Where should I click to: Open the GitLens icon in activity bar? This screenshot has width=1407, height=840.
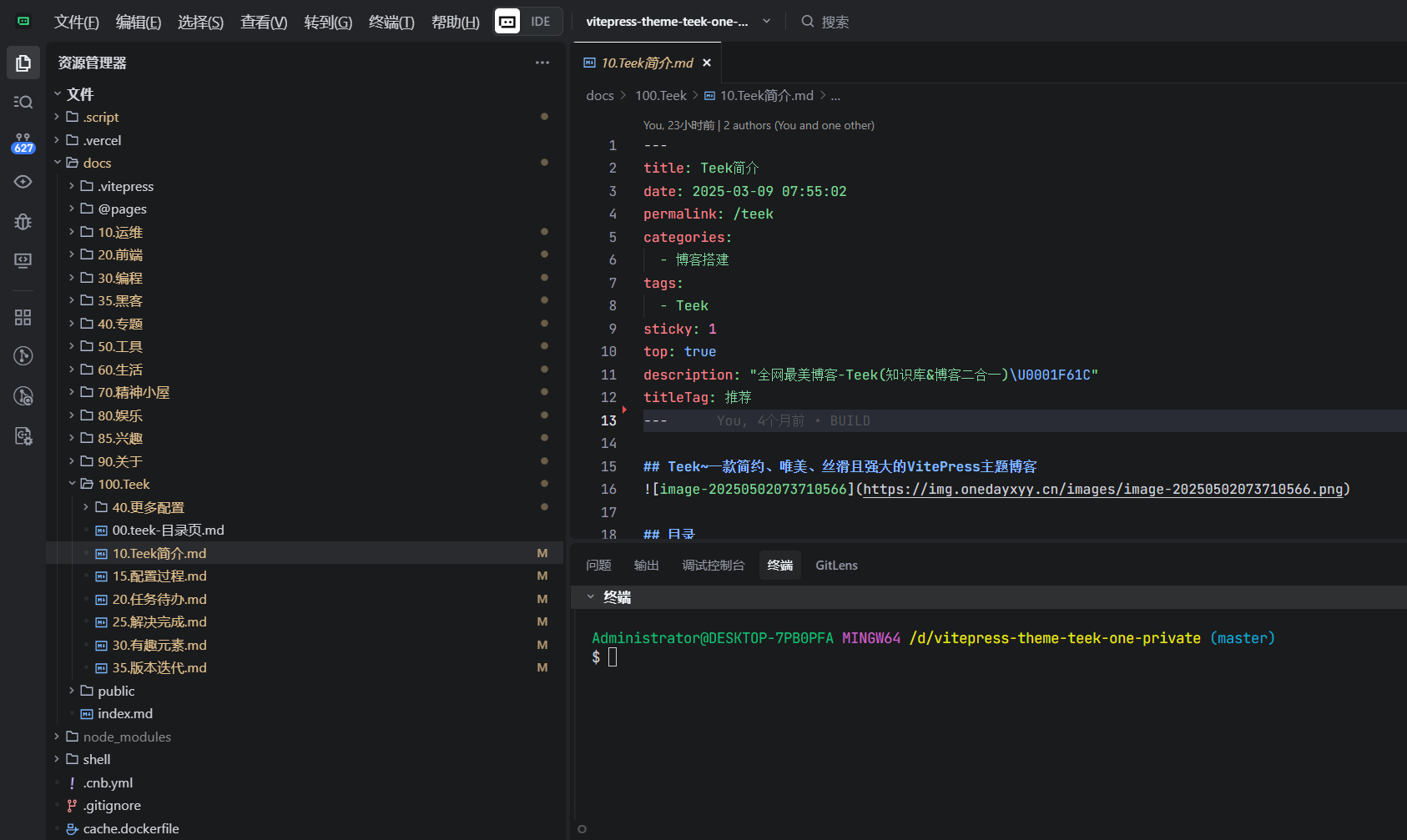(23, 356)
